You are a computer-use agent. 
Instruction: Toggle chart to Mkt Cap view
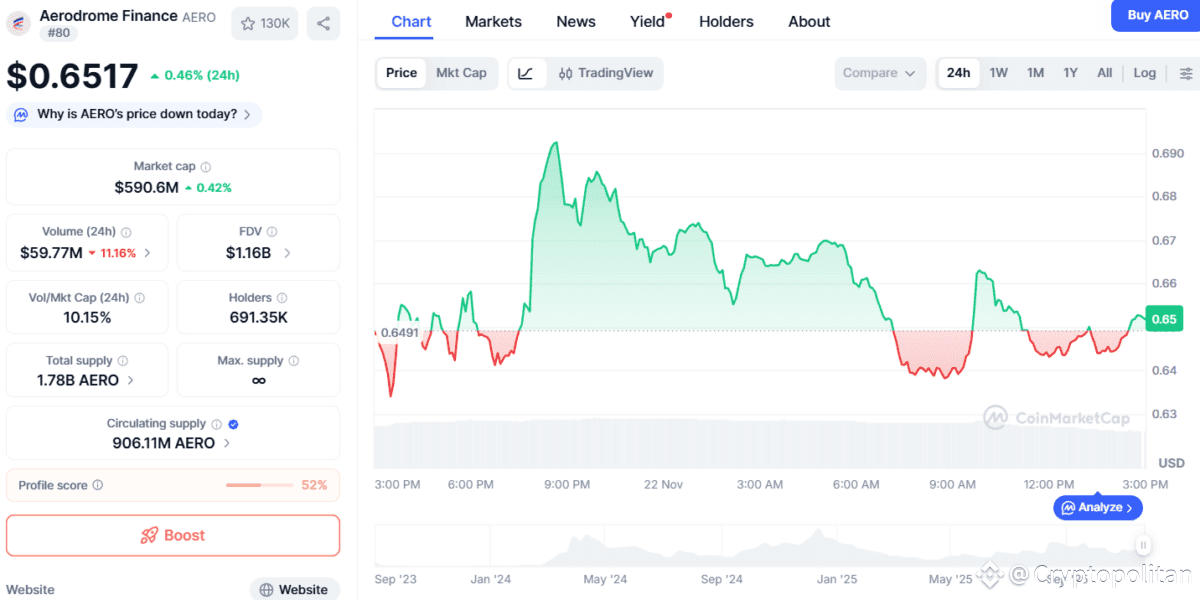coord(461,73)
